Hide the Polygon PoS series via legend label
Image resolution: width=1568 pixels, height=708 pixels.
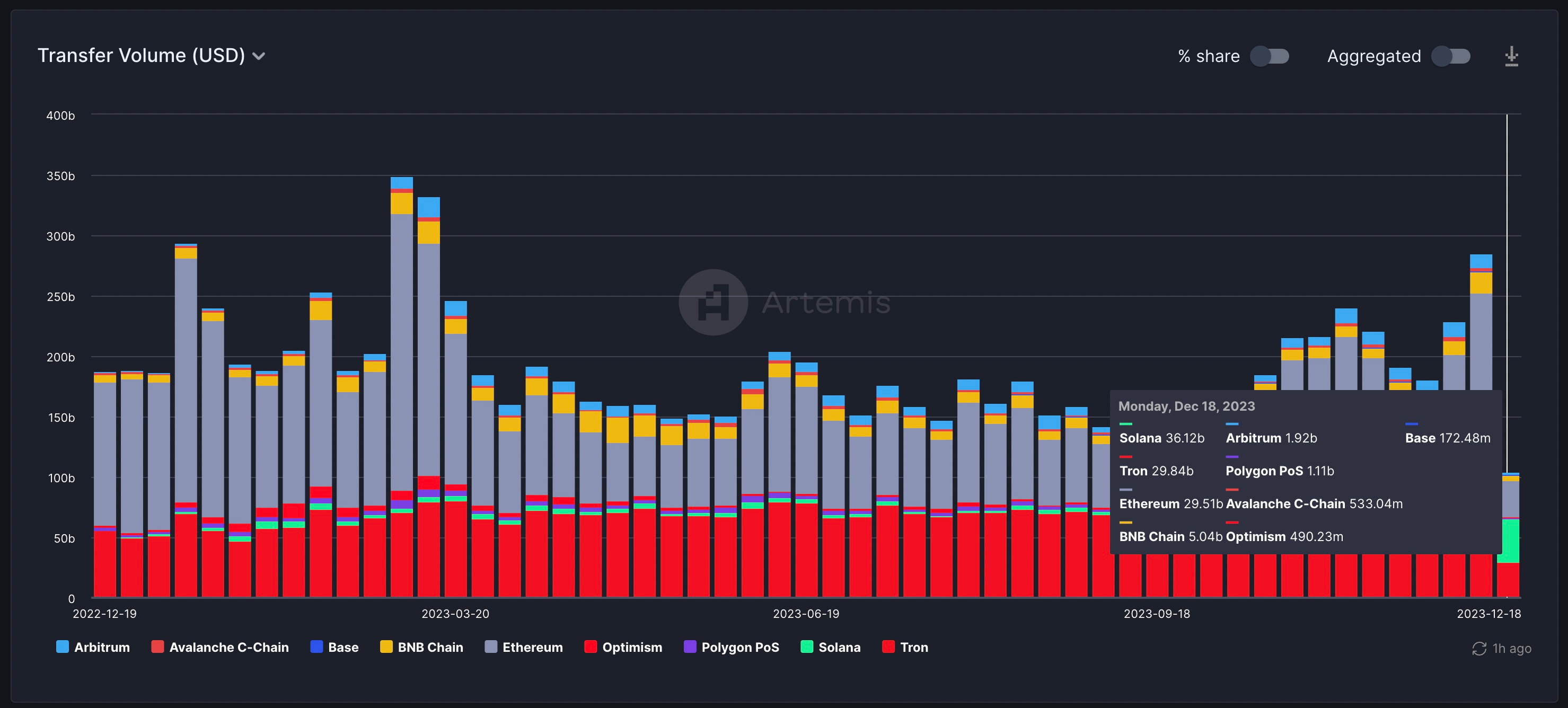tap(740, 647)
